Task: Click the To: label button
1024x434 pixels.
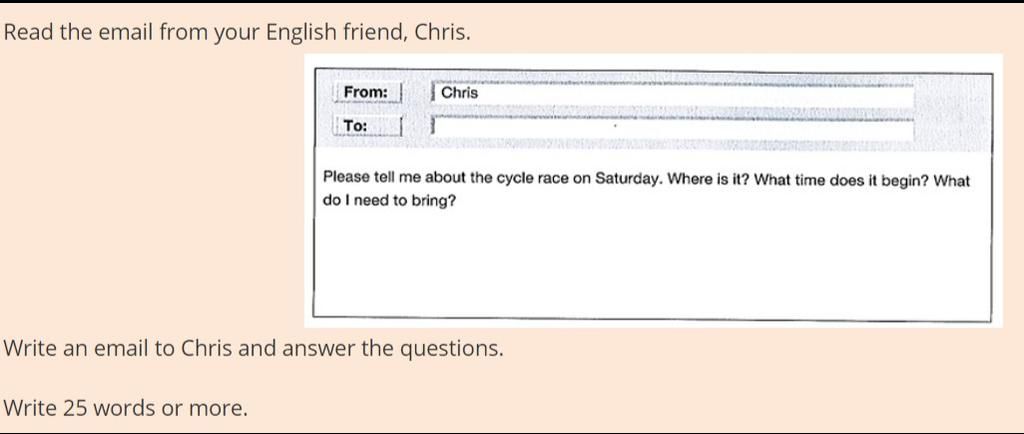Action: [x=366, y=126]
